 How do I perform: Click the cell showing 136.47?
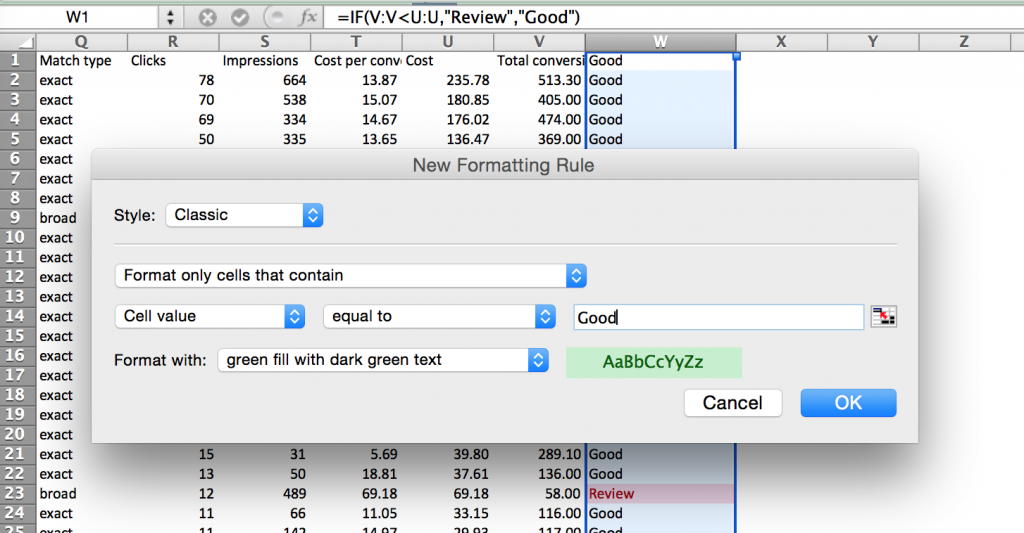pyautogui.click(x=448, y=139)
